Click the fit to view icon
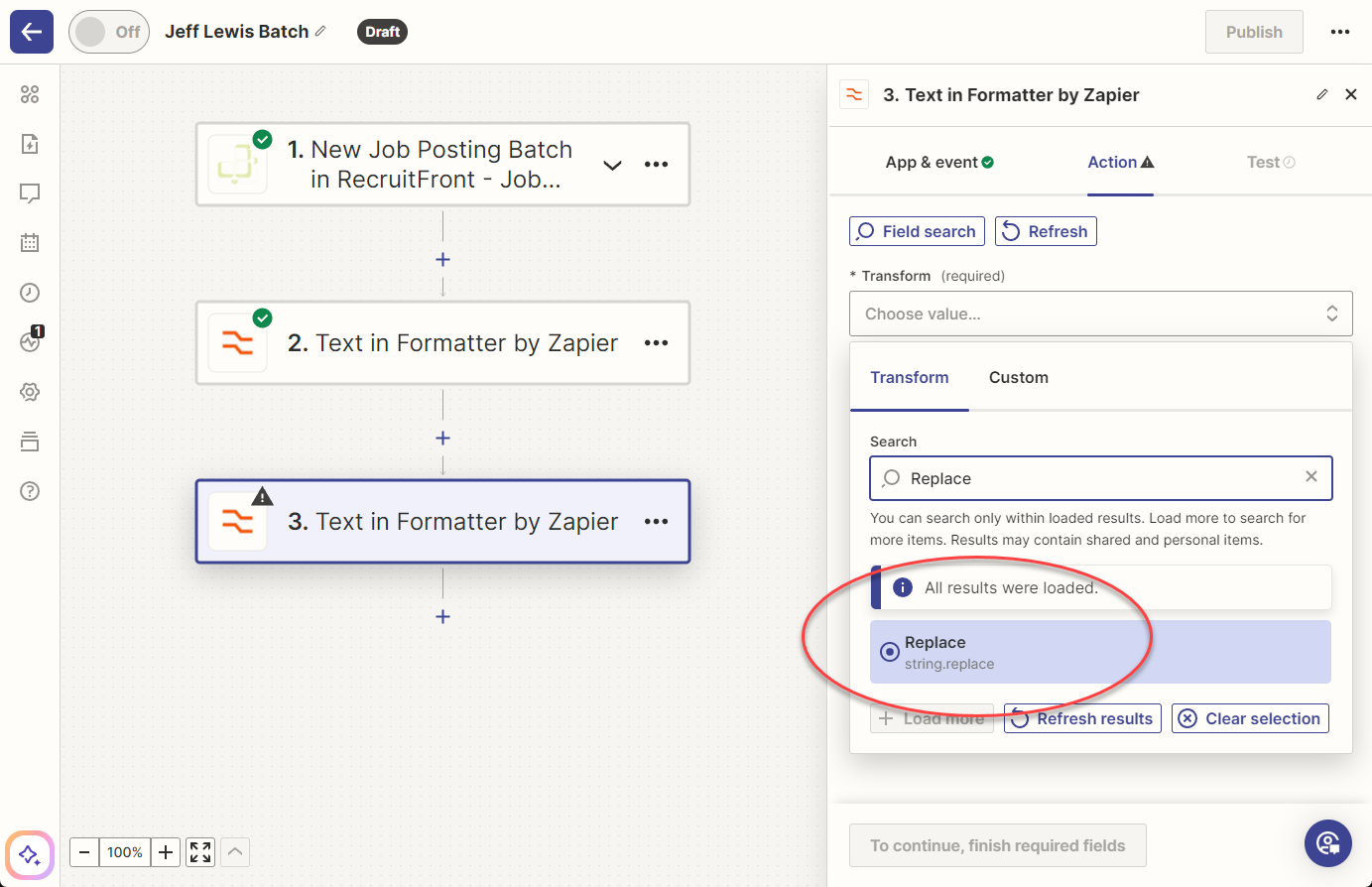 [x=200, y=852]
